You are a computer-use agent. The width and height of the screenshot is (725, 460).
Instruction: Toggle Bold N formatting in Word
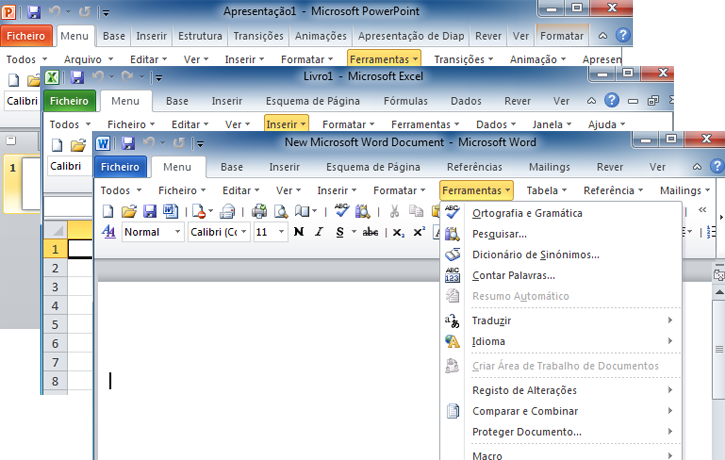pyautogui.click(x=299, y=232)
